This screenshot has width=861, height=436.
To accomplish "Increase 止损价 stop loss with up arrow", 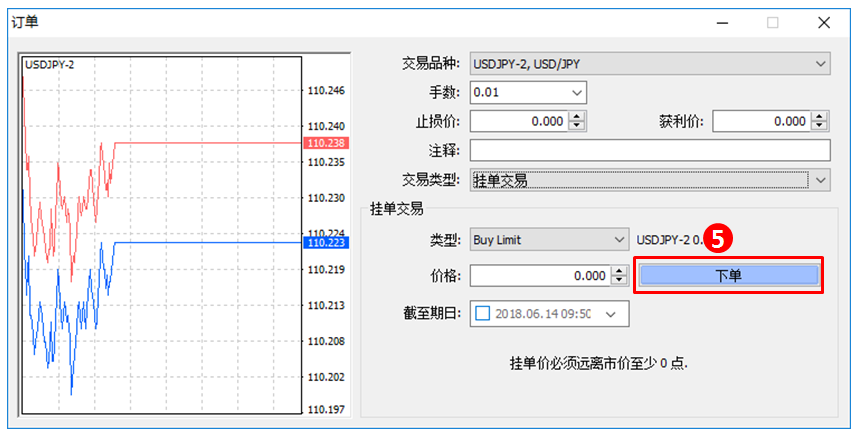I will [577, 117].
